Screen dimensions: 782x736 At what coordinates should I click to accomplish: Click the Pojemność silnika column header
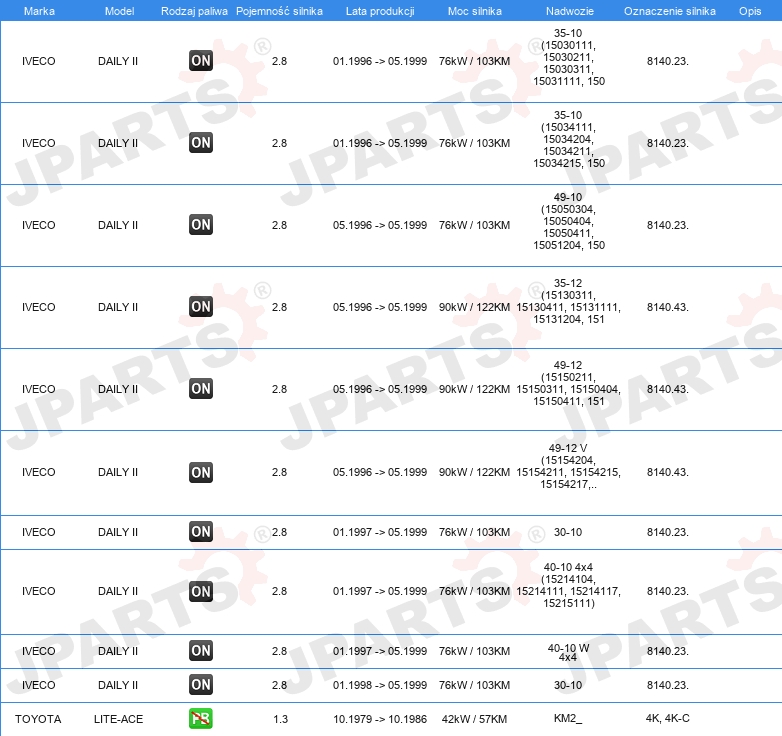tap(279, 11)
